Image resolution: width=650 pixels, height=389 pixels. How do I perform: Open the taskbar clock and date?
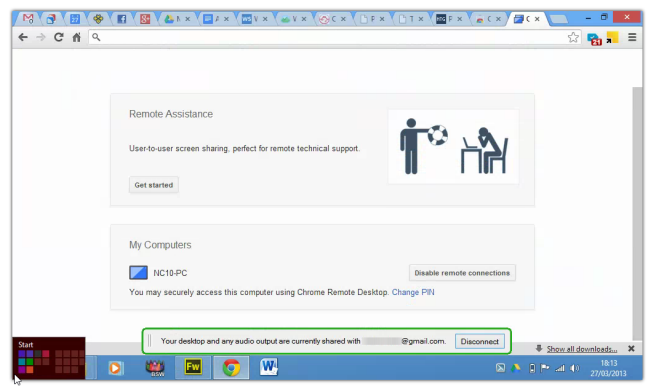coord(608,368)
